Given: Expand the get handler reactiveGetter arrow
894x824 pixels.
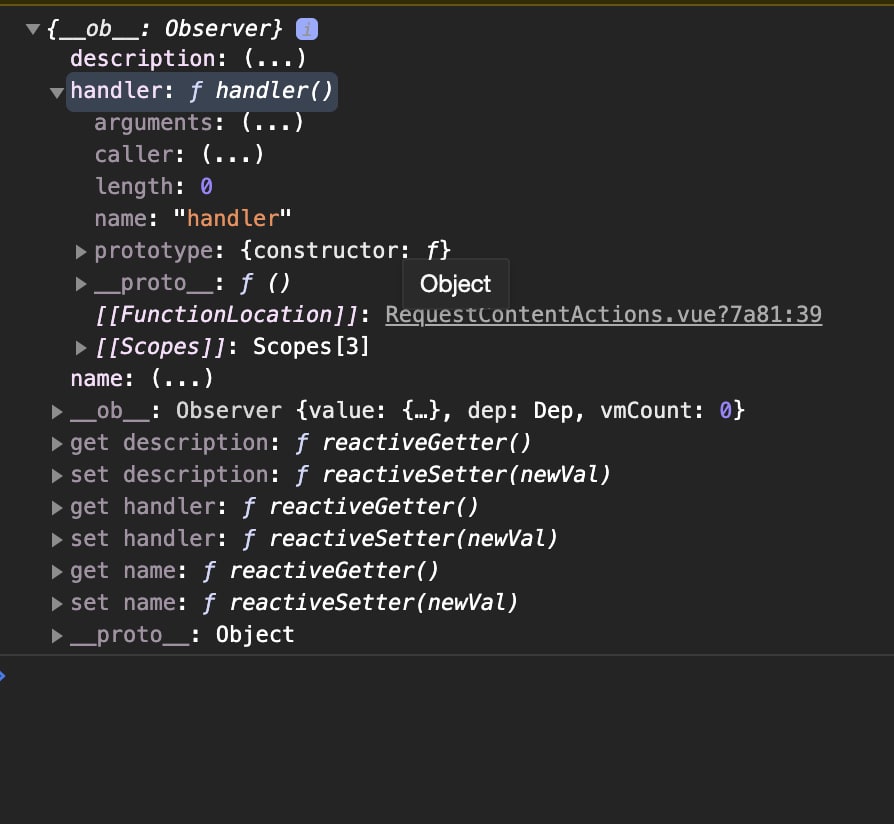Looking at the screenshot, I should coord(57,507).
